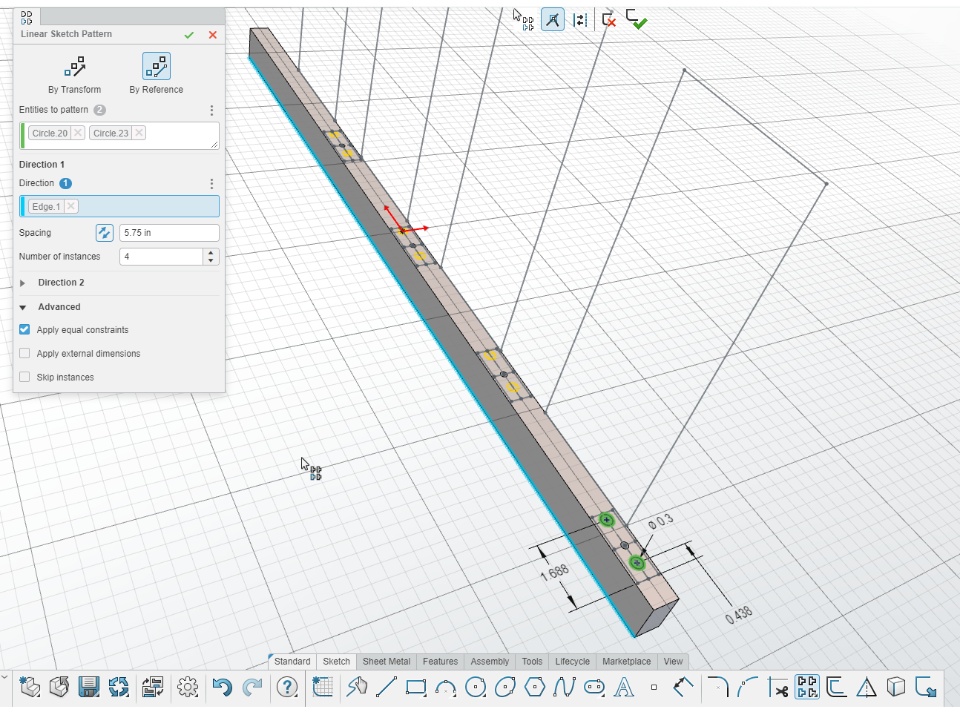
Task: Uncheck Apply equal constraints
Action: coord(25,330)
